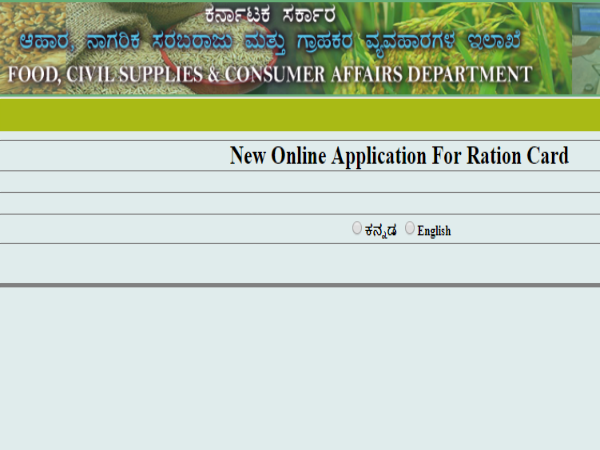Click 'New Online Application For Ration Card' heading

click(x=399, y=156)
